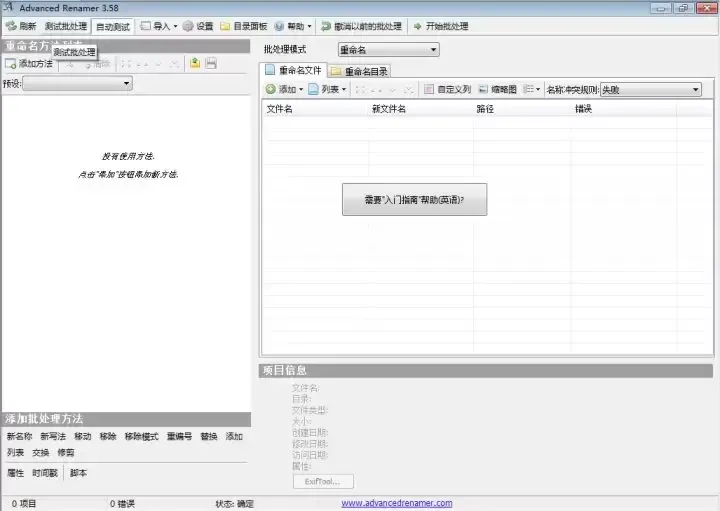Add the 属性 method
720x511 pixels.
[x=15, y=473]
